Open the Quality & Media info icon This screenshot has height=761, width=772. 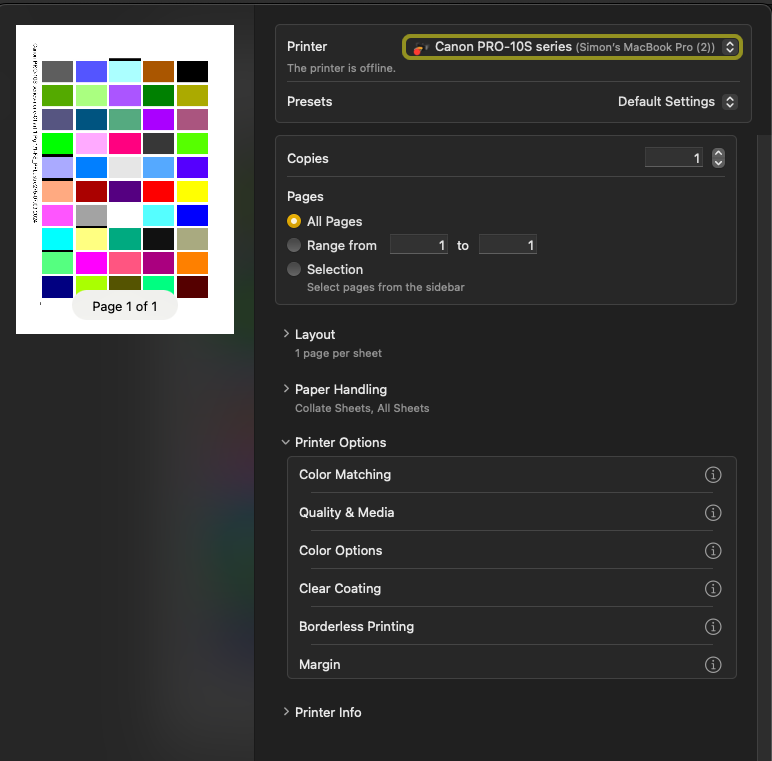click(713, 513)
